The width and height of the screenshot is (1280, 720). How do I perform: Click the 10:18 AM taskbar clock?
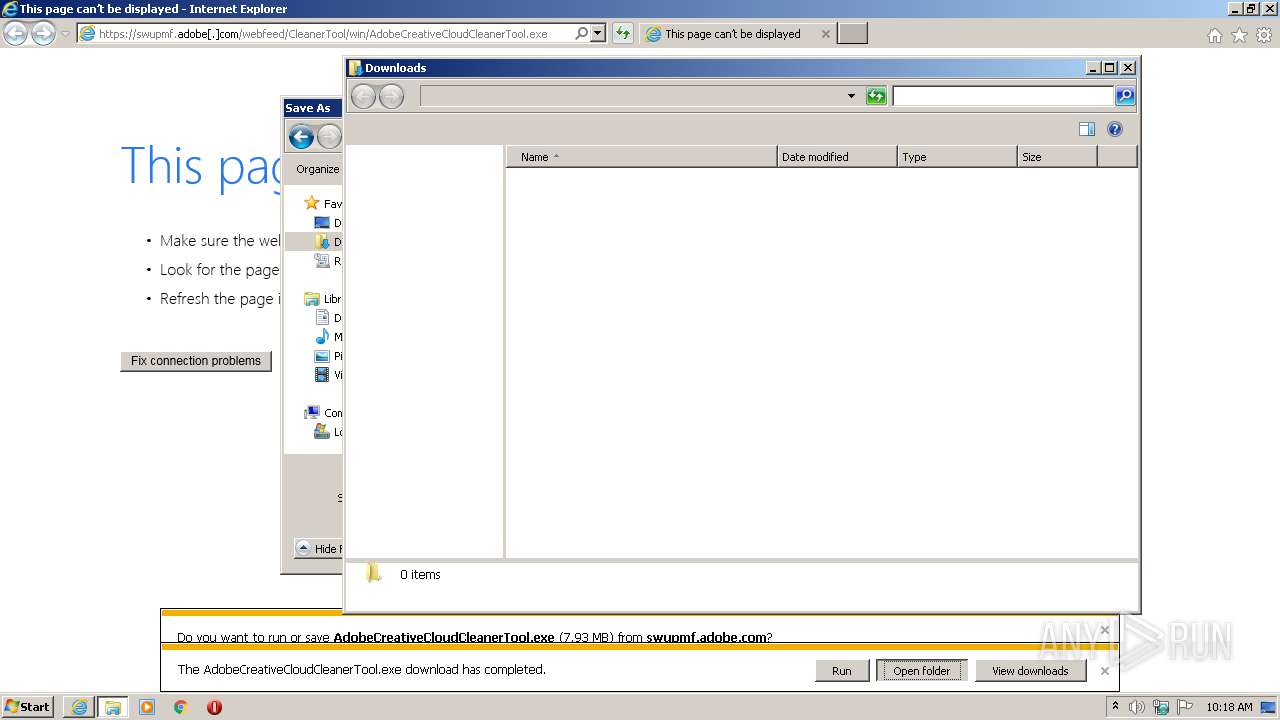tap(1229, 707)
